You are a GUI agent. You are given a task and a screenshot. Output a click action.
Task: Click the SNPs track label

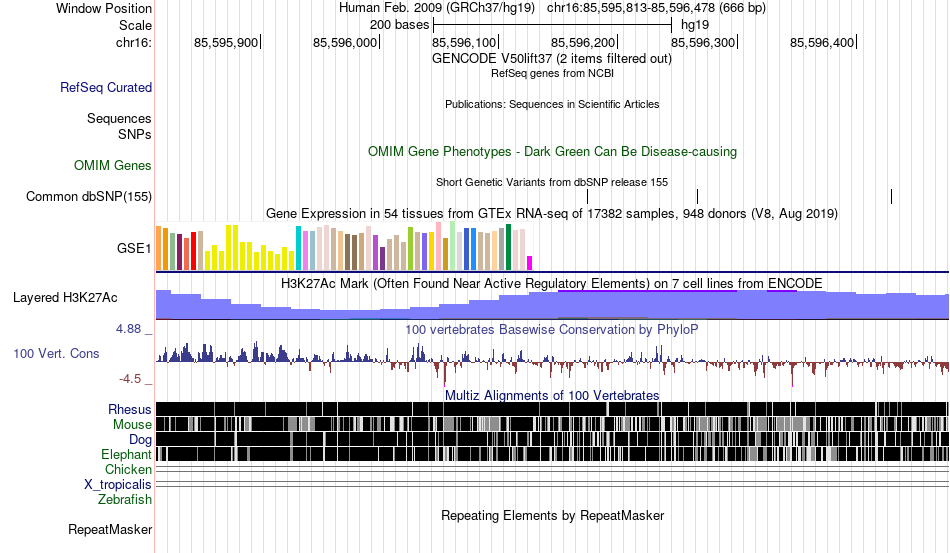pyautogui.click(x=135, y=134)
